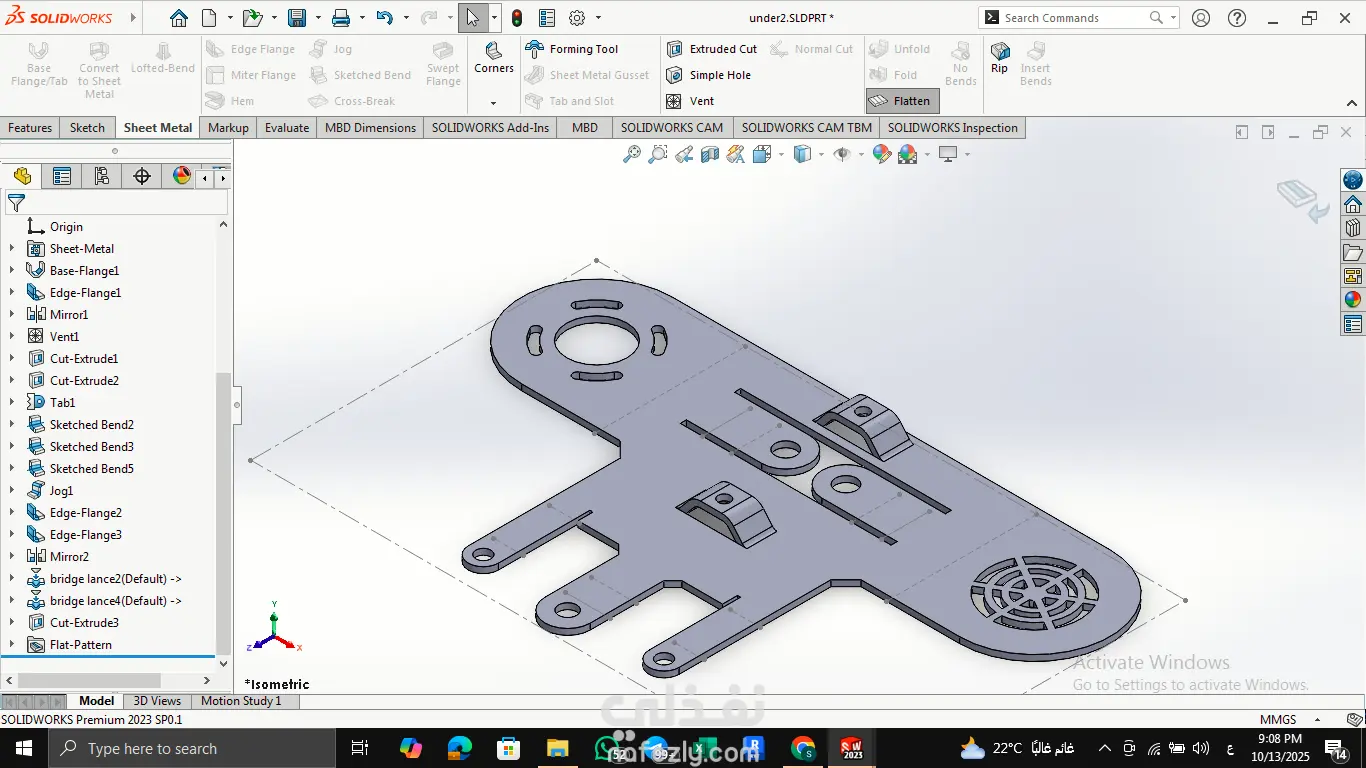This screenshot has height=768, width=1366.
Task: Open the Corners dropdown arrow
Action: (493, 103)
